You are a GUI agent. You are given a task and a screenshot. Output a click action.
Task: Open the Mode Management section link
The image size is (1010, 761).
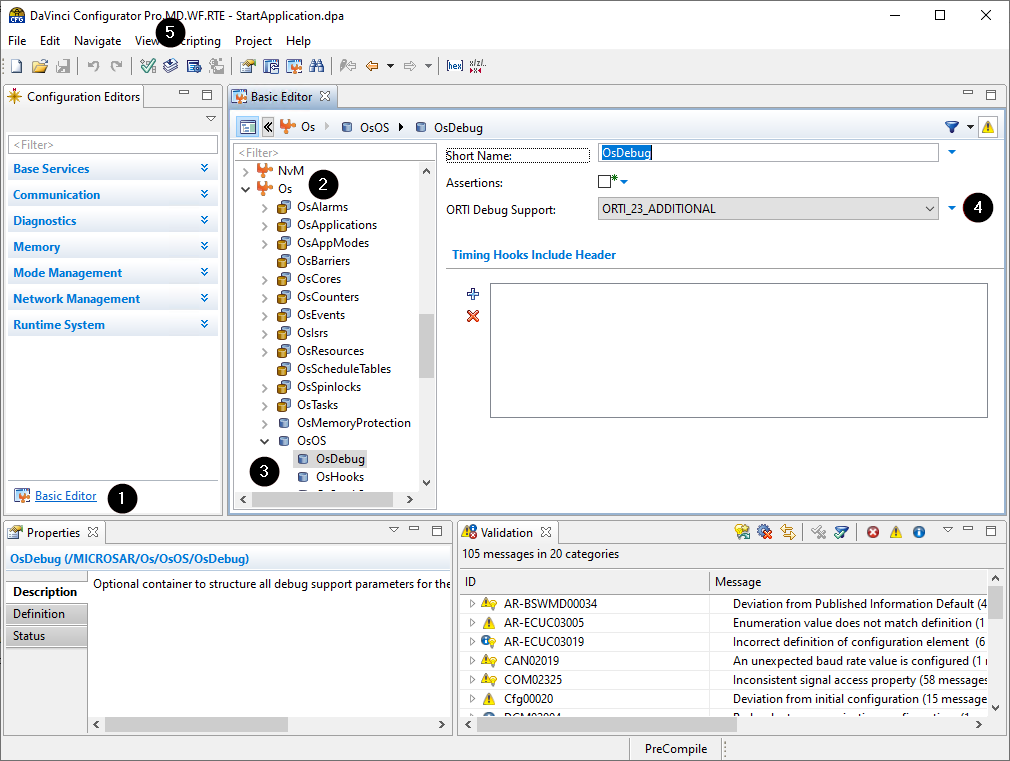[x=68, y=273]
